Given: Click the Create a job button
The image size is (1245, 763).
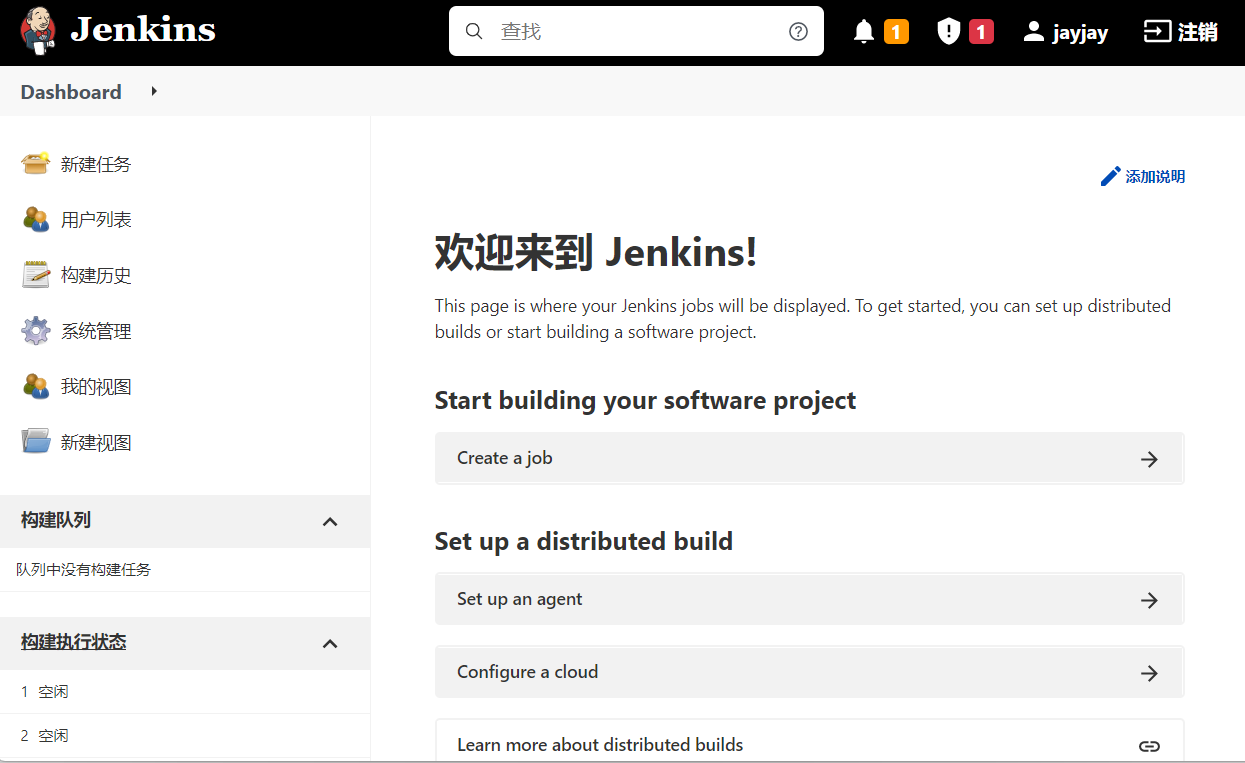Looking at the screenshot, I should coord(809,459).
